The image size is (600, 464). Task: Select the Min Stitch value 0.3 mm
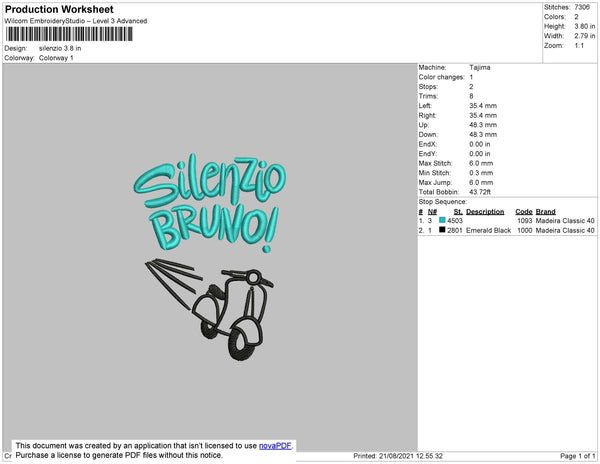481,173
